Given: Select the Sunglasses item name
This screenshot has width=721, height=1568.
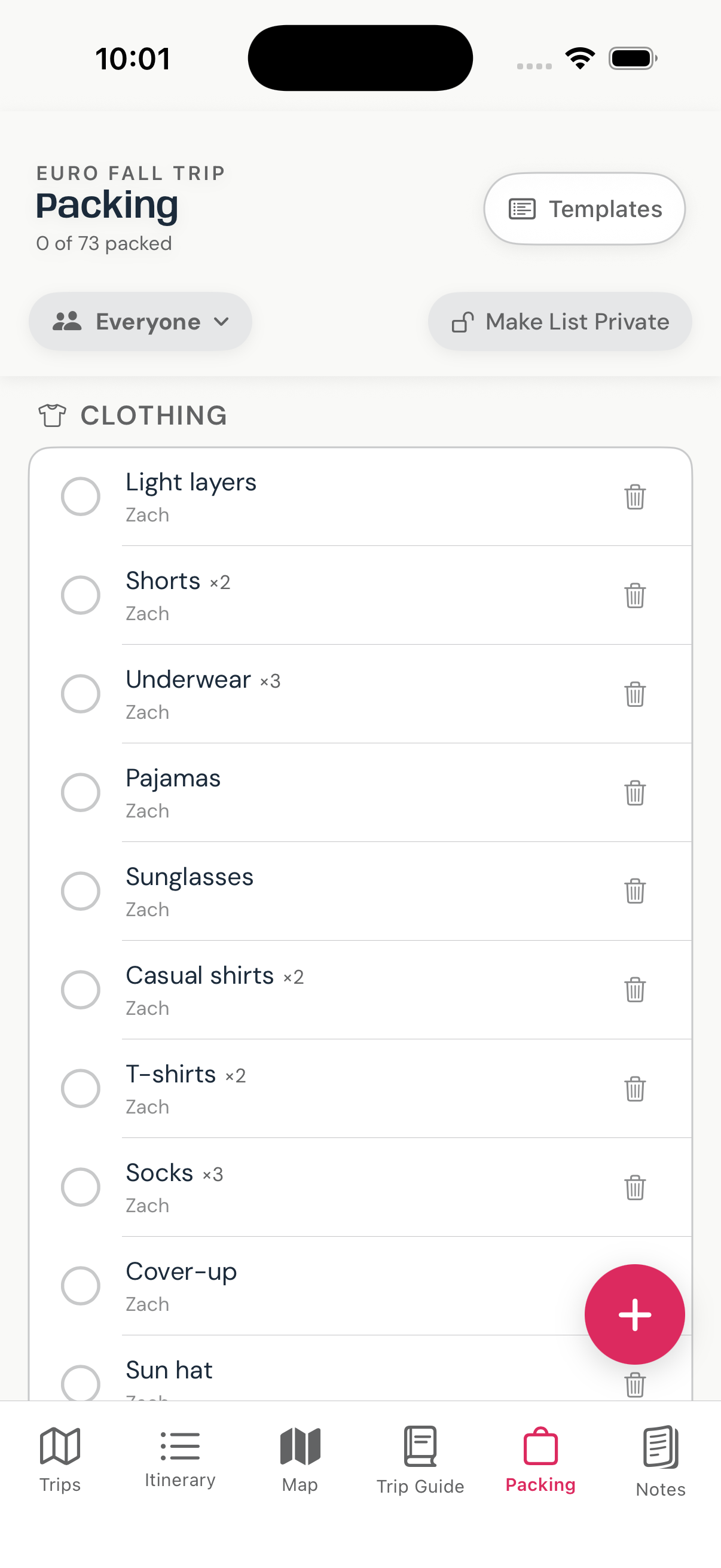Looking at the screenshot, I should coord(190,877).
